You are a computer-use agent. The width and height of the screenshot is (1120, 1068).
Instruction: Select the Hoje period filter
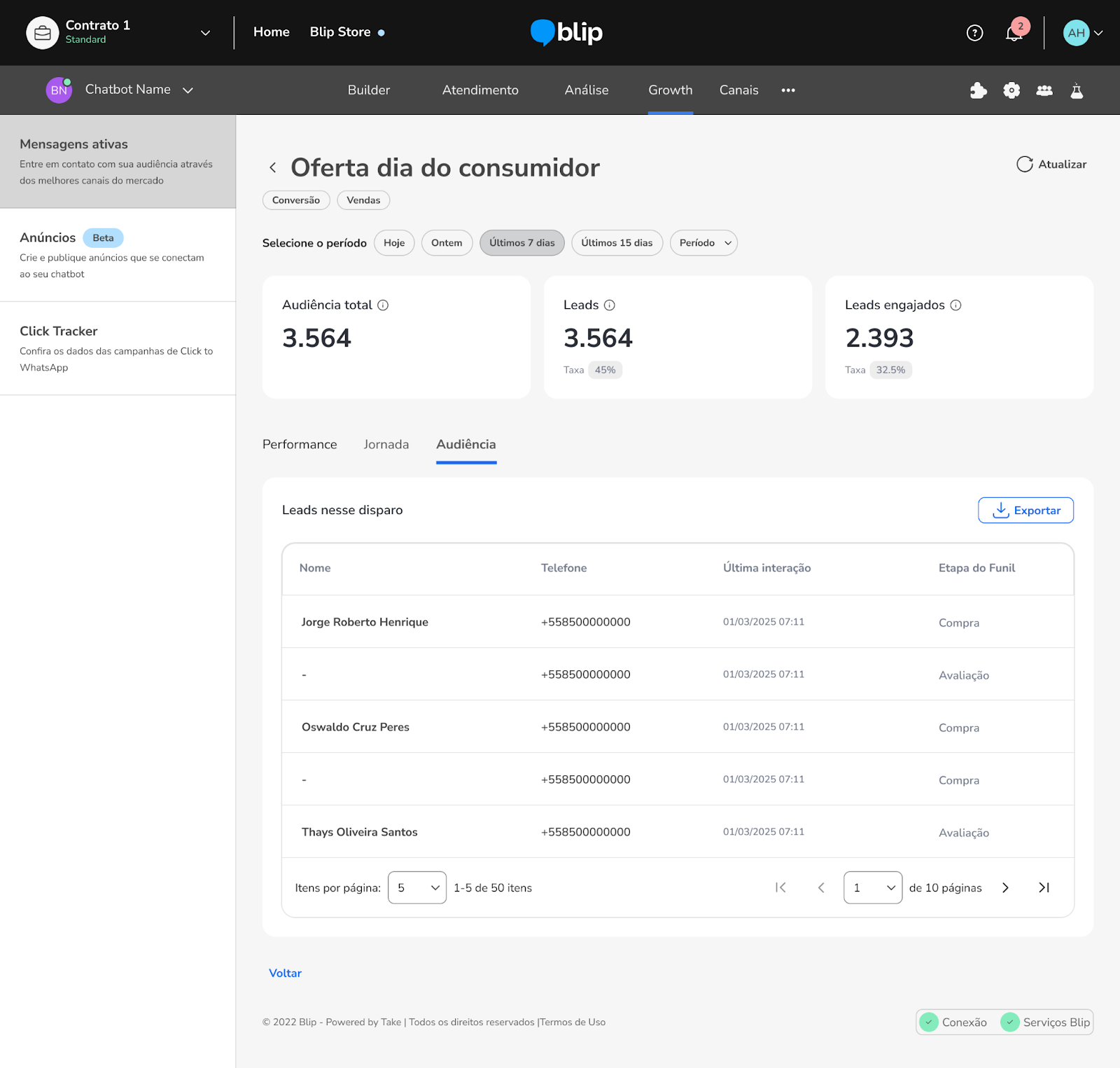click(x=394, y=243)
